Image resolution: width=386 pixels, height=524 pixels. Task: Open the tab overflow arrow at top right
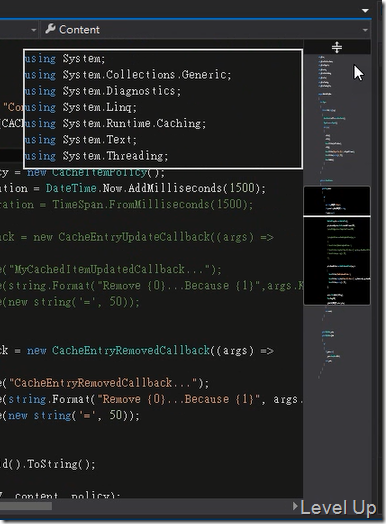[x=365, y=11]
